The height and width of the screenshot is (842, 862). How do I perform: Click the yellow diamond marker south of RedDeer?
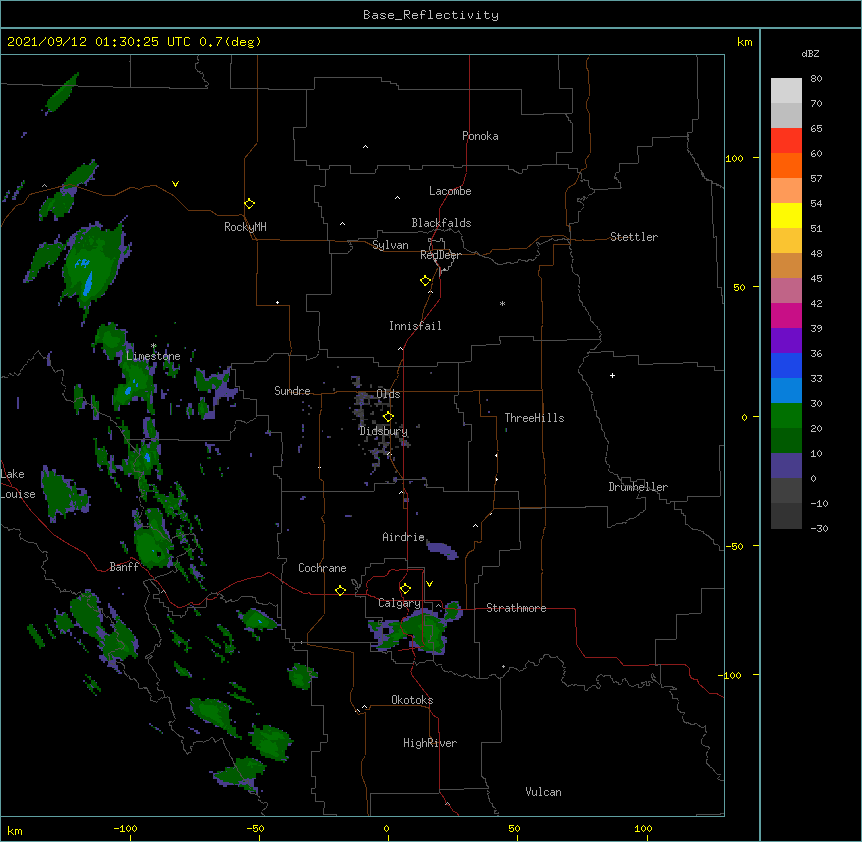pyautogui.click(x=426, y=280)
